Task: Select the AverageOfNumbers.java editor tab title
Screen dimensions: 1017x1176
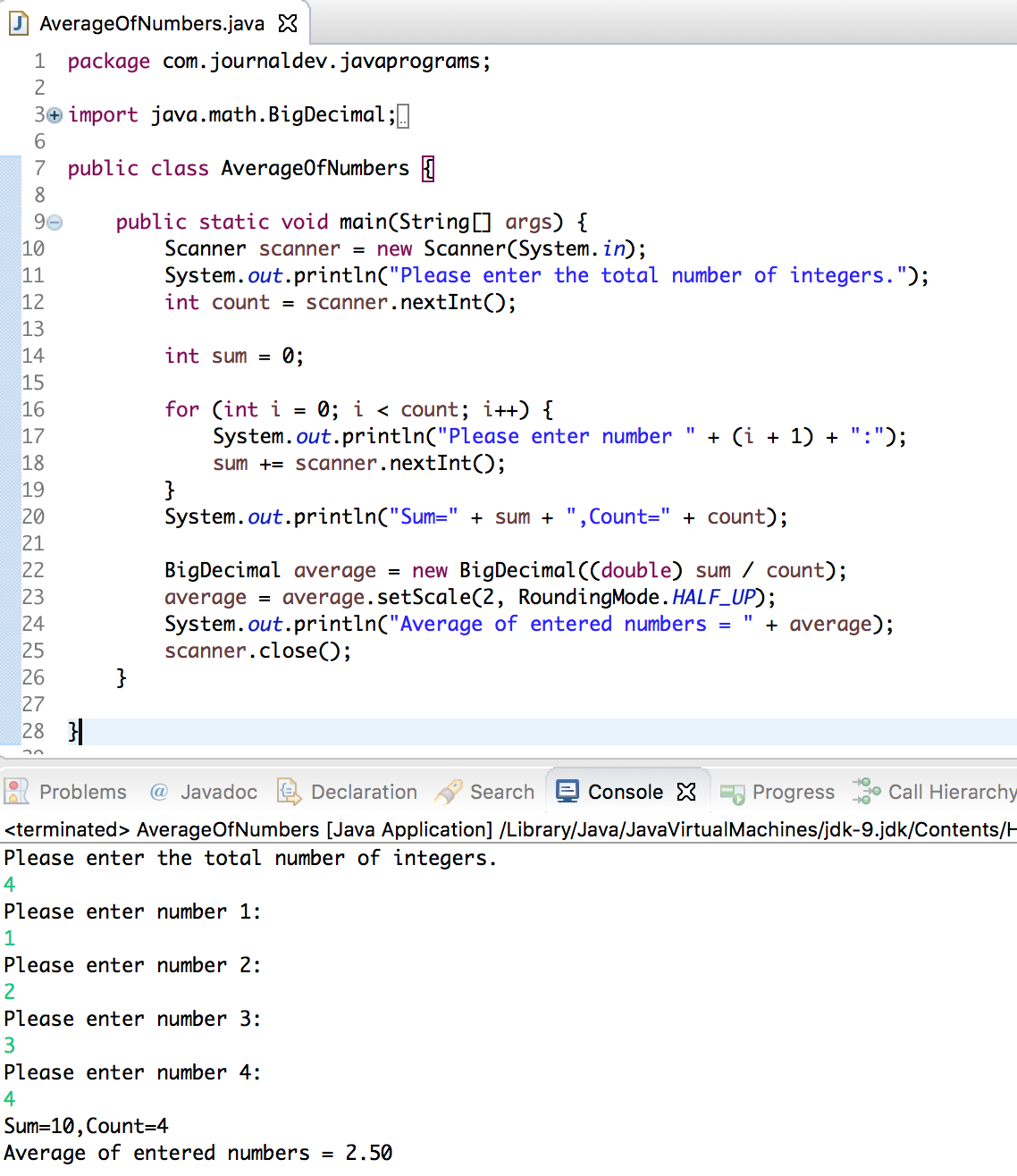Action: tap(152, 23)
